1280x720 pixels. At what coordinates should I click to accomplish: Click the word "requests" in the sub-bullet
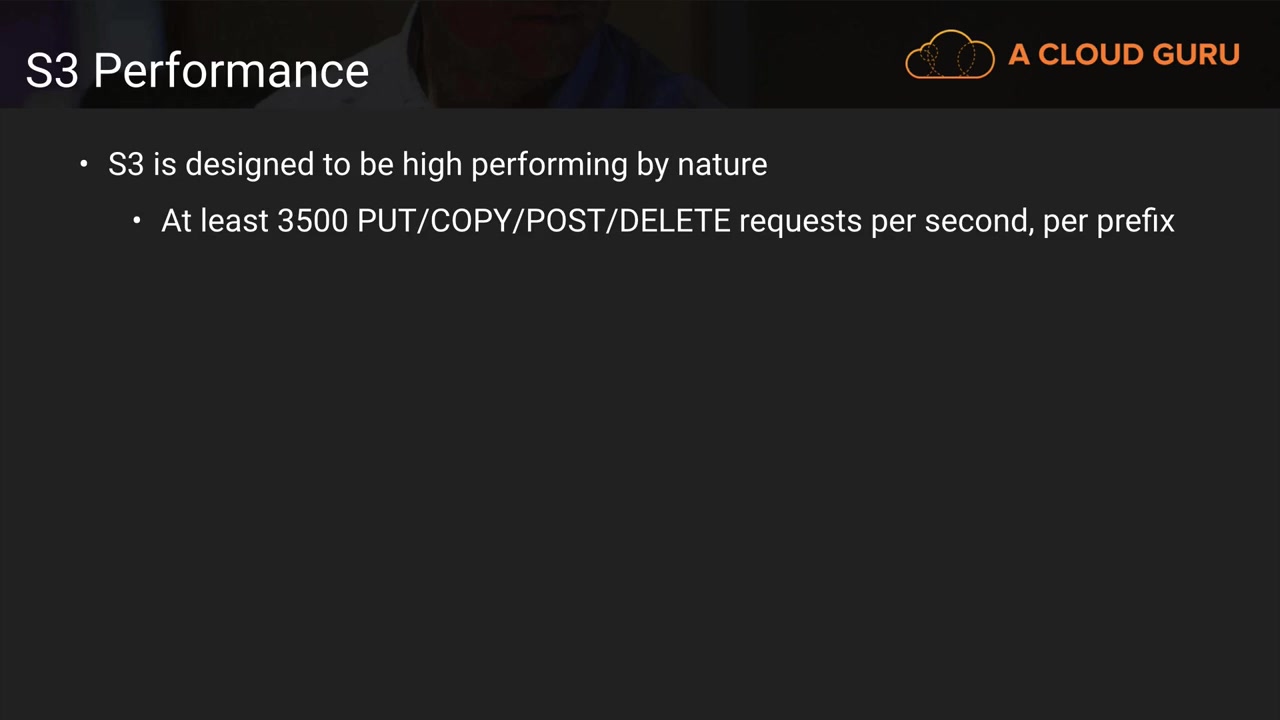pyautogui.click(x=800, y=222)
